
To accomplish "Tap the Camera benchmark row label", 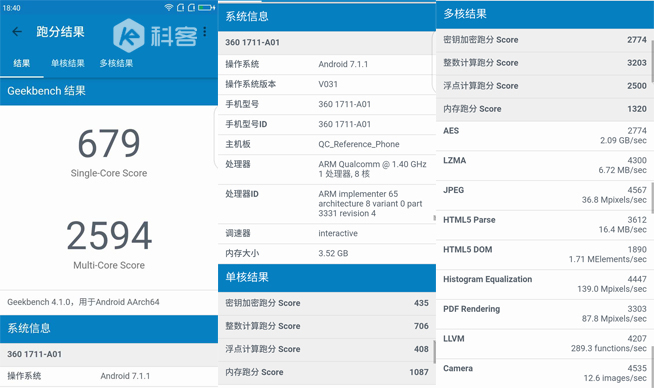I will coord(458,368).
